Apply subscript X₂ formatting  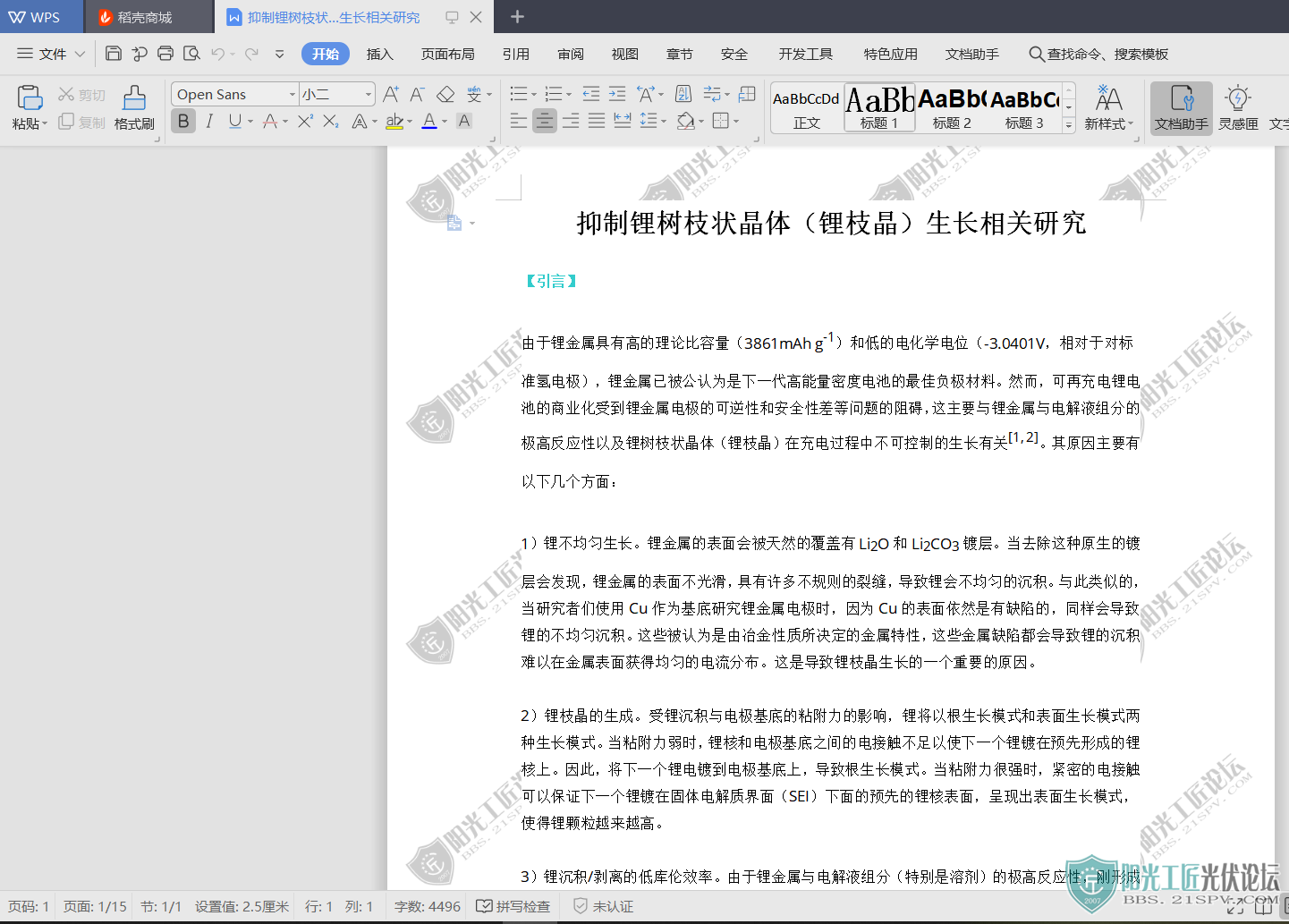[x=331, y=121]
